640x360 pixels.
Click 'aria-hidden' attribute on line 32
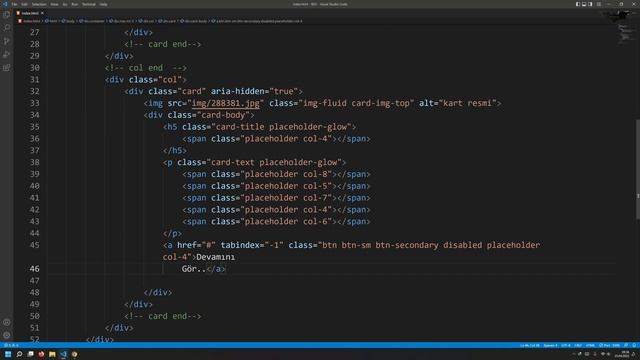pos(237,91)
